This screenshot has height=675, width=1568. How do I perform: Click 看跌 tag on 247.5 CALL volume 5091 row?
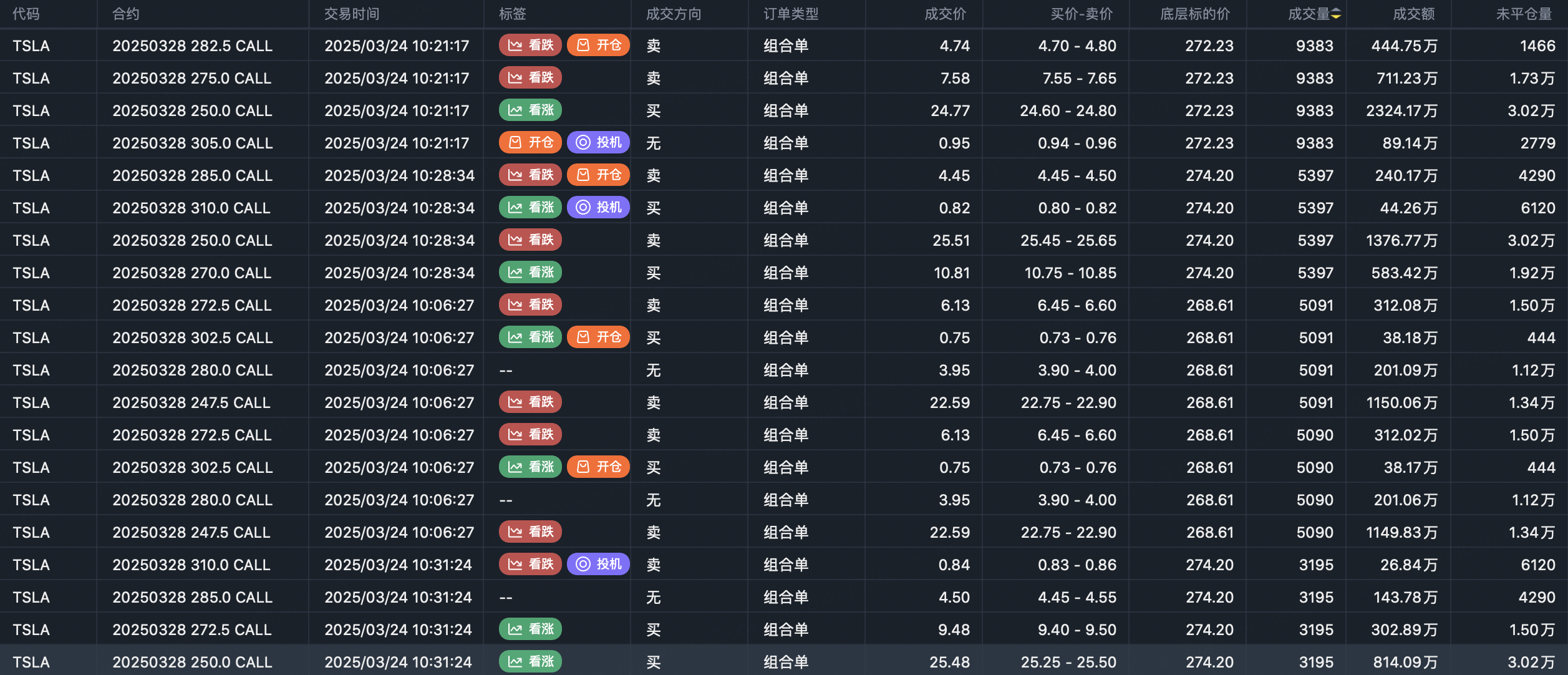tap(531, 402)
